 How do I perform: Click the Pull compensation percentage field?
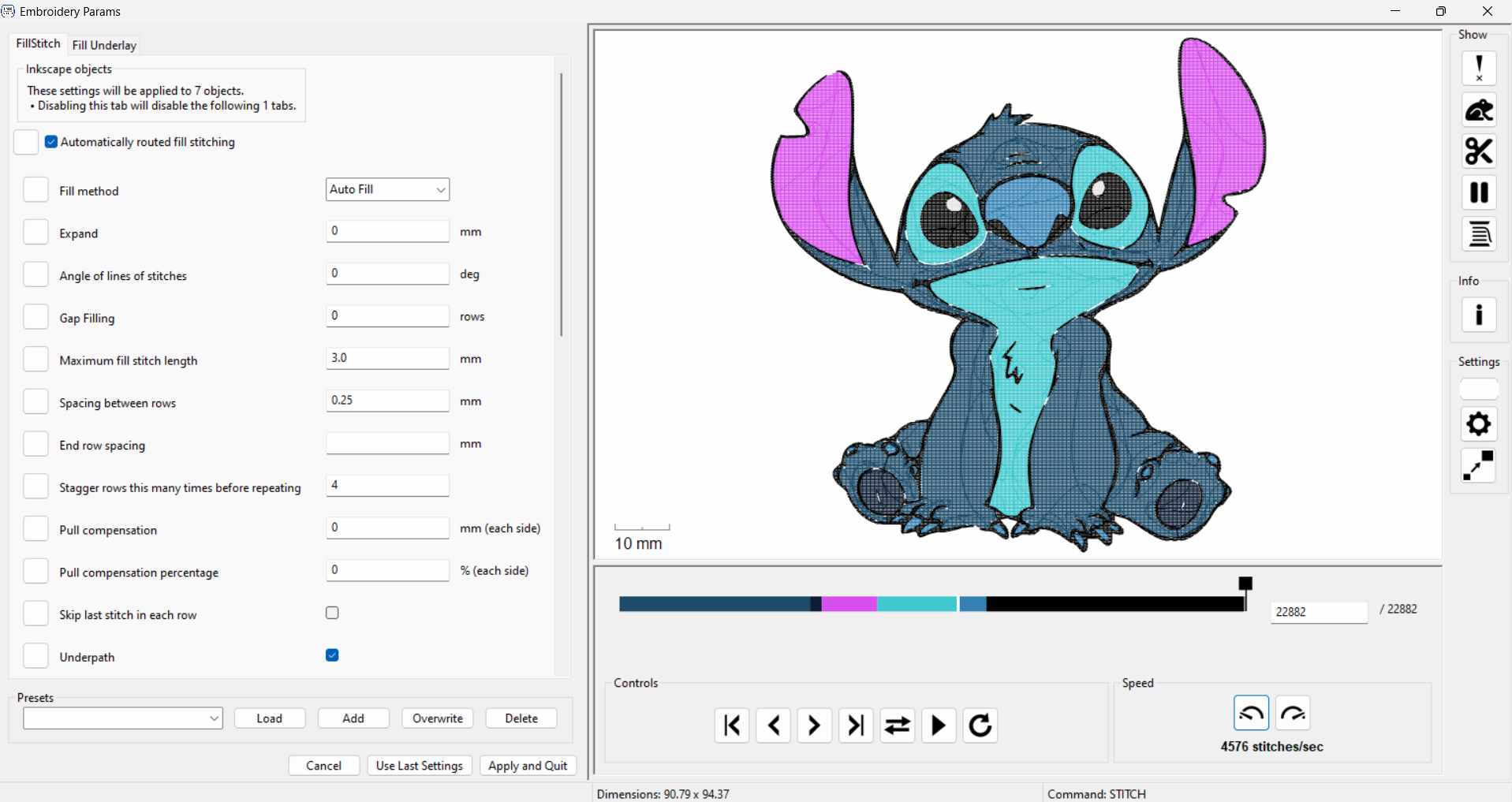(x=387, y=570)
